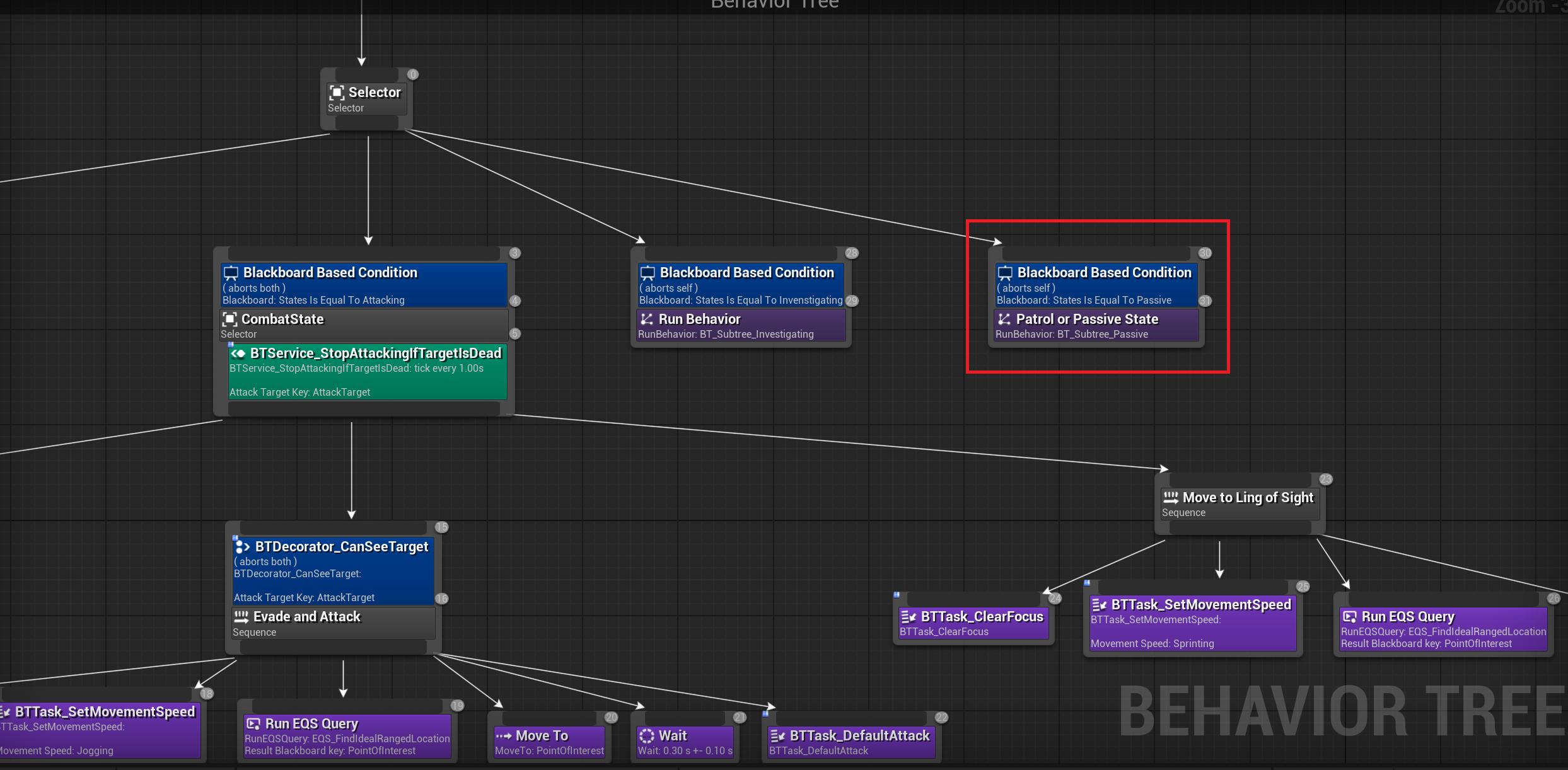Click the Evade and Attack sequence icon

click(x=241, y=617)
